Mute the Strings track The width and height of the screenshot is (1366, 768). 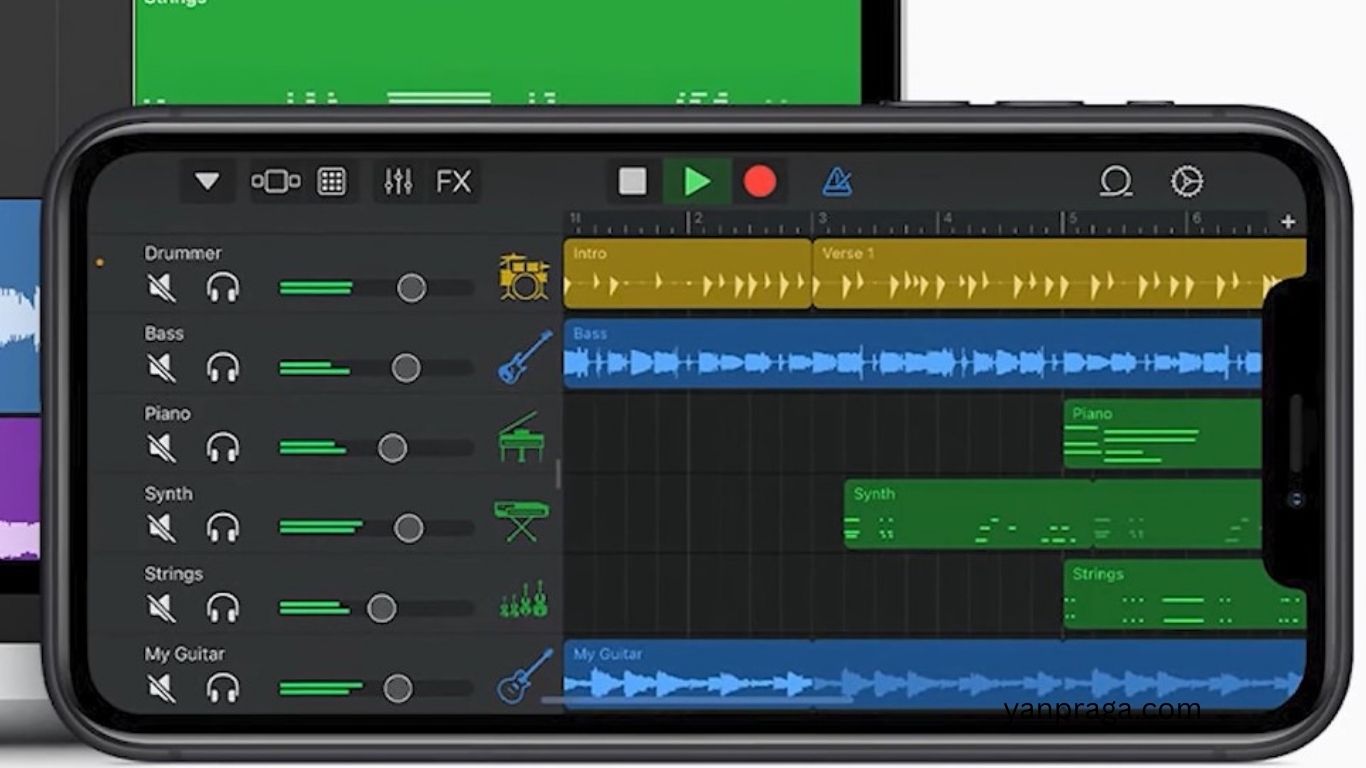161,608
